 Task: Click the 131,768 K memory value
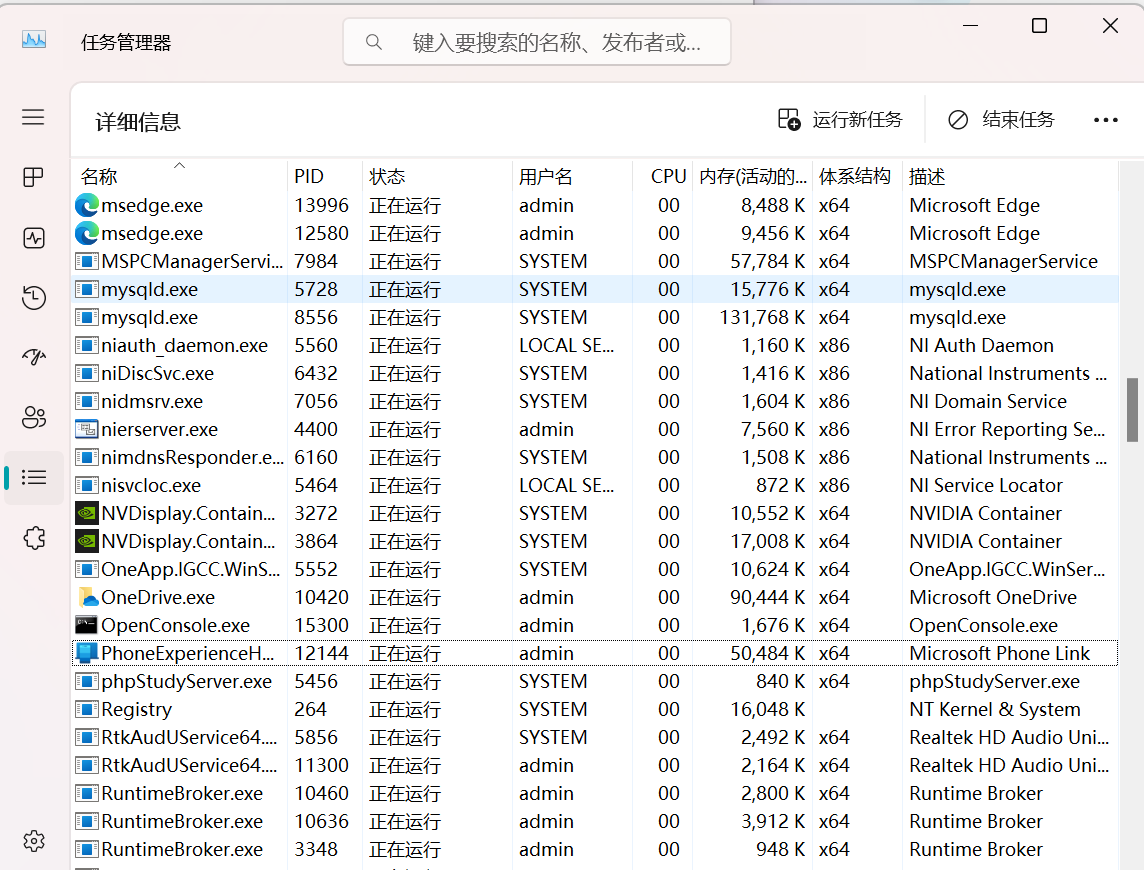coord(762,317)
